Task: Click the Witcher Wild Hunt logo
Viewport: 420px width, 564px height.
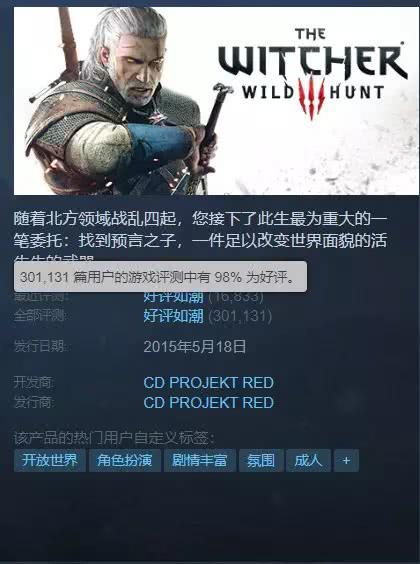Action: click(312, 74)
